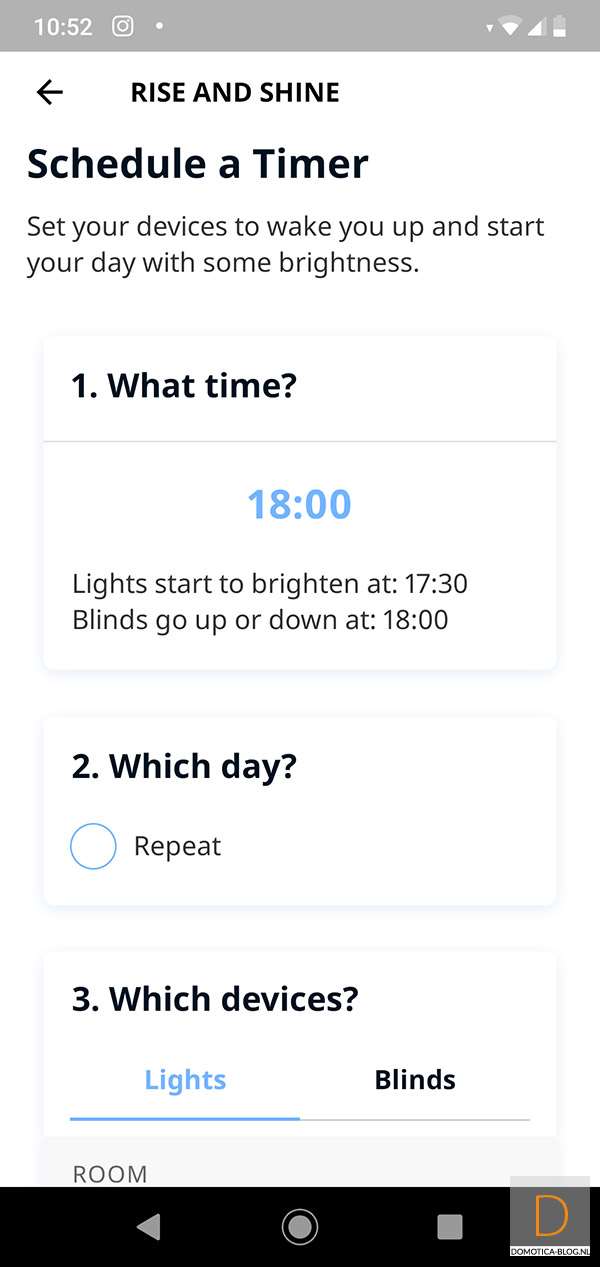600x1267 pixels.
Task: Open recent apps with square button
Action: [x=450, y=1226]
